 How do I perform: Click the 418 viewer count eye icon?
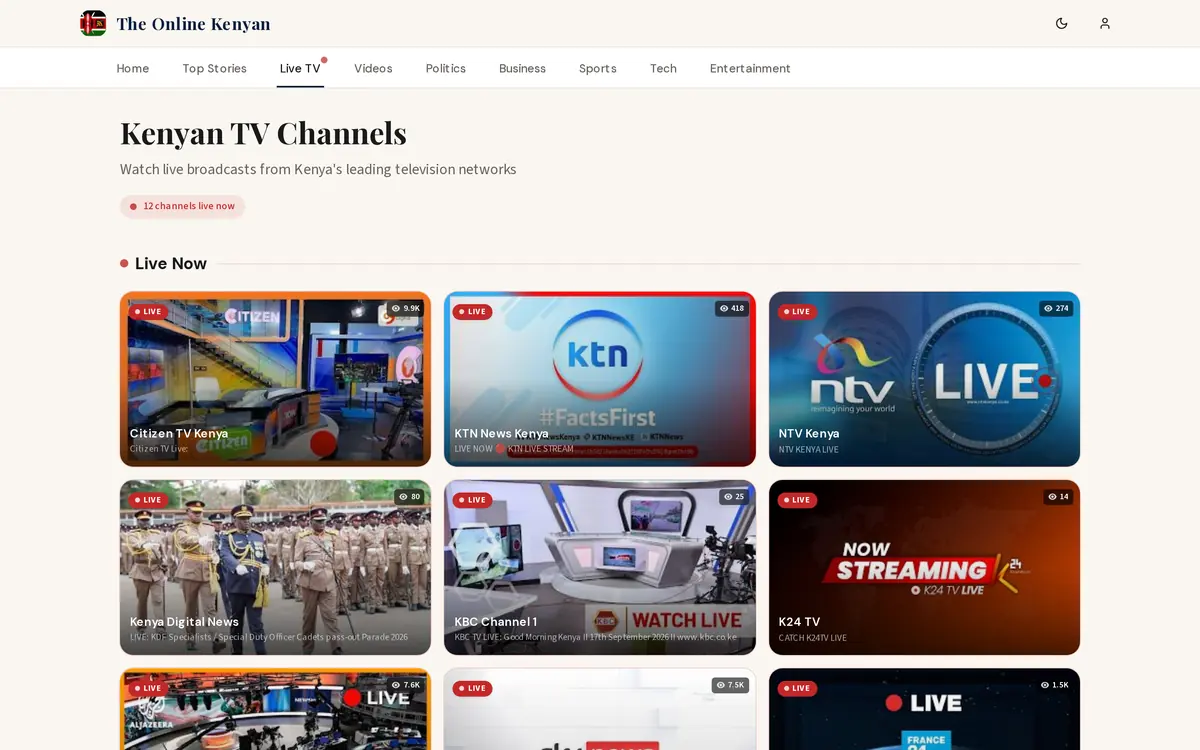[x=724, y=309]
